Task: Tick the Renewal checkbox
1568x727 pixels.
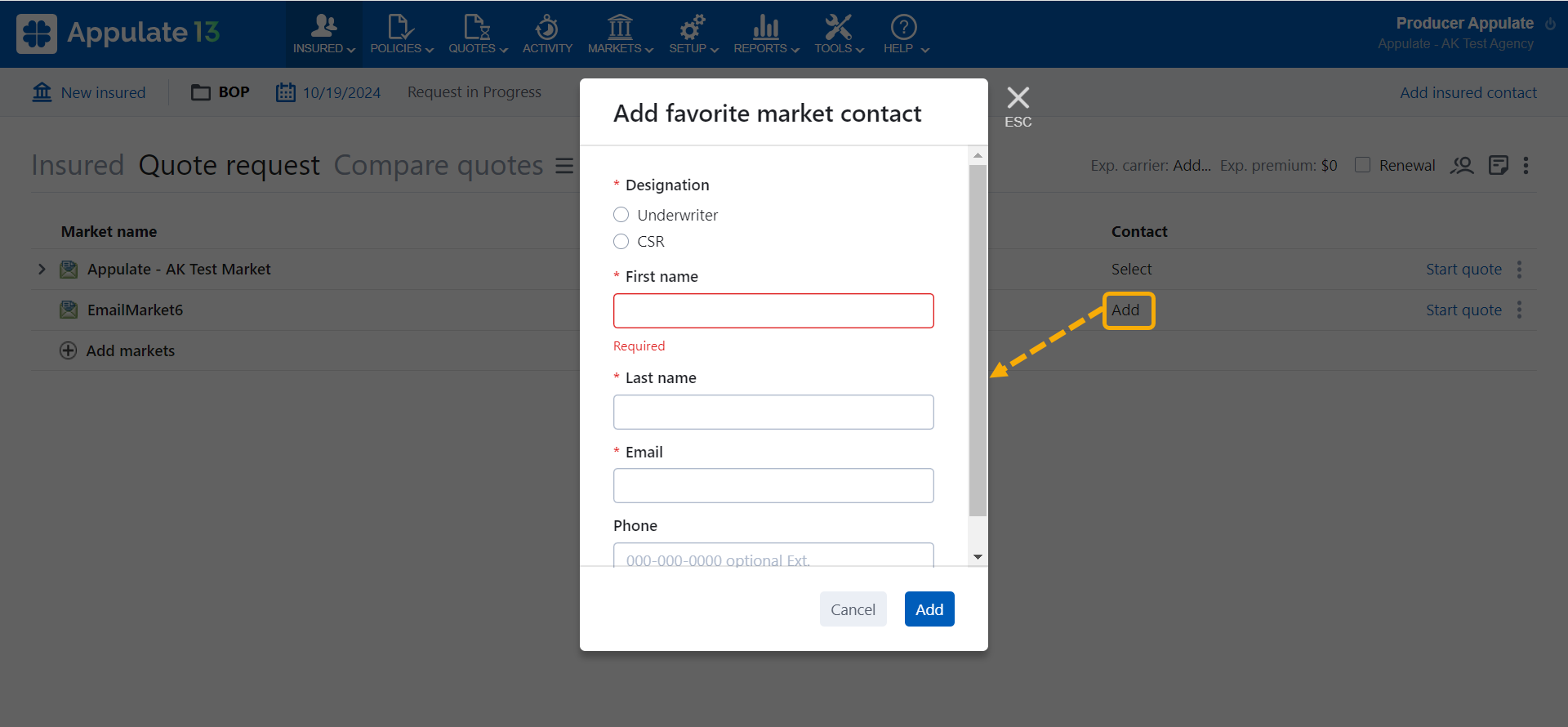Action: [1362, 165]
